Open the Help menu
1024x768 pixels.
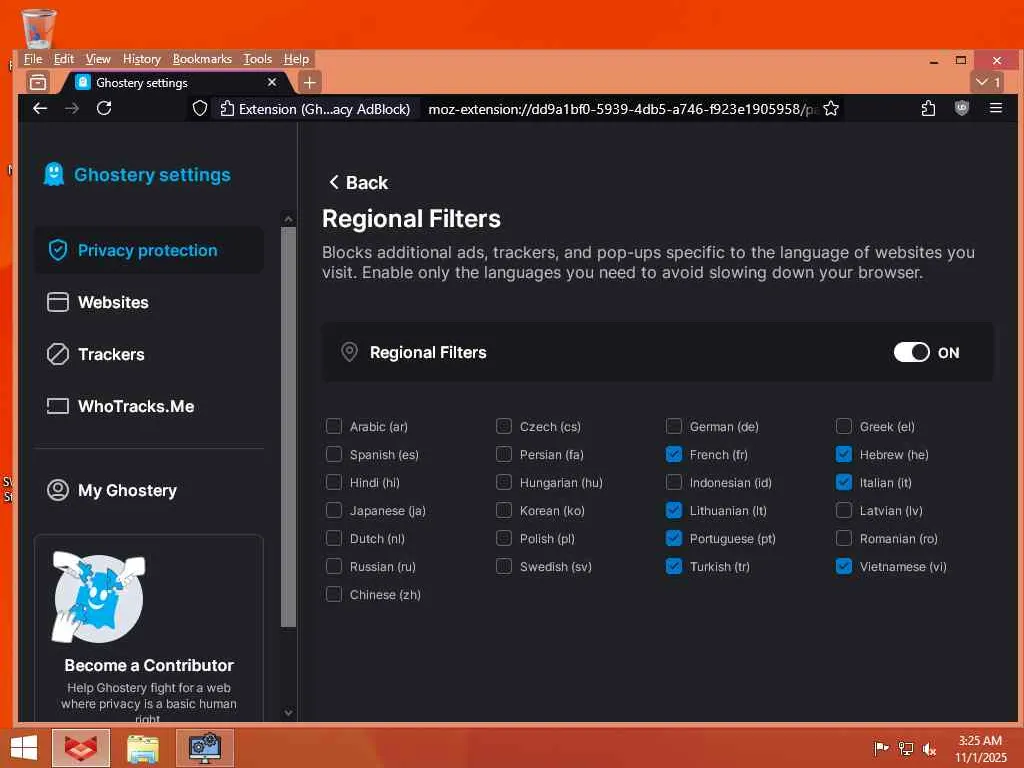296,59
